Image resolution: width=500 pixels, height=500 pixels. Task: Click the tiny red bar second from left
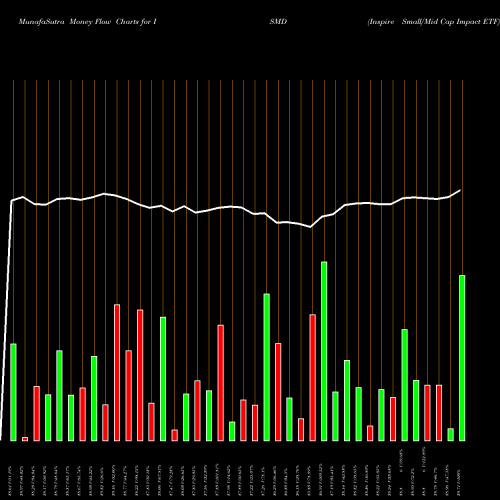tap(25, 439)
